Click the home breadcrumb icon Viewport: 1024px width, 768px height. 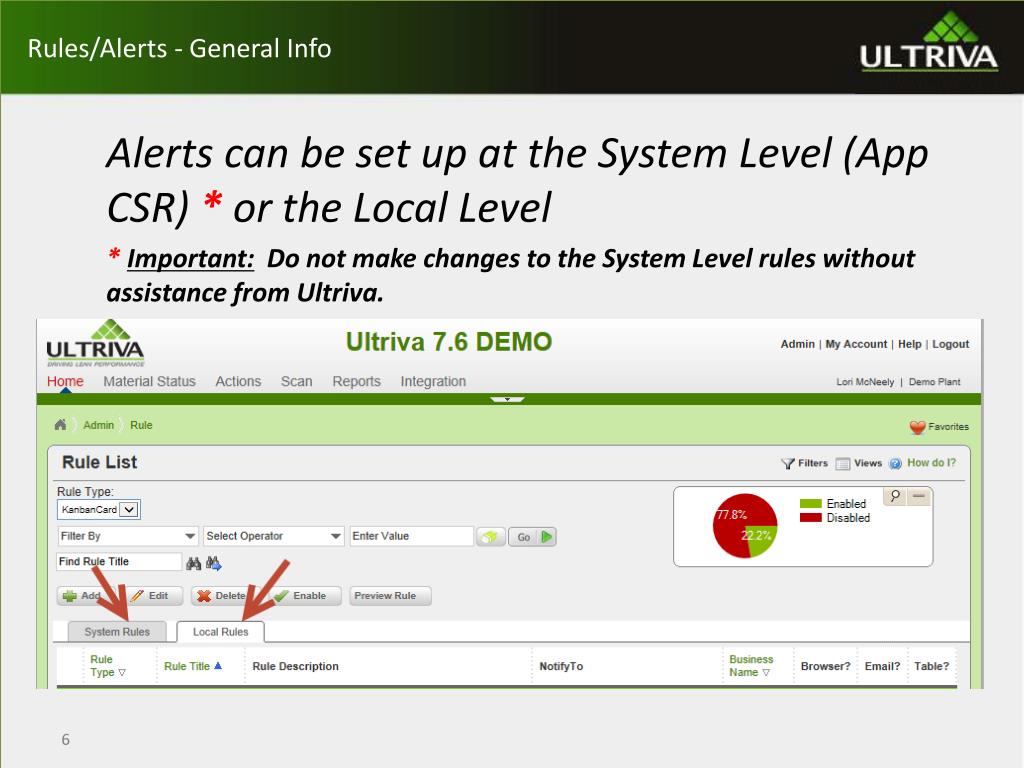60,425
